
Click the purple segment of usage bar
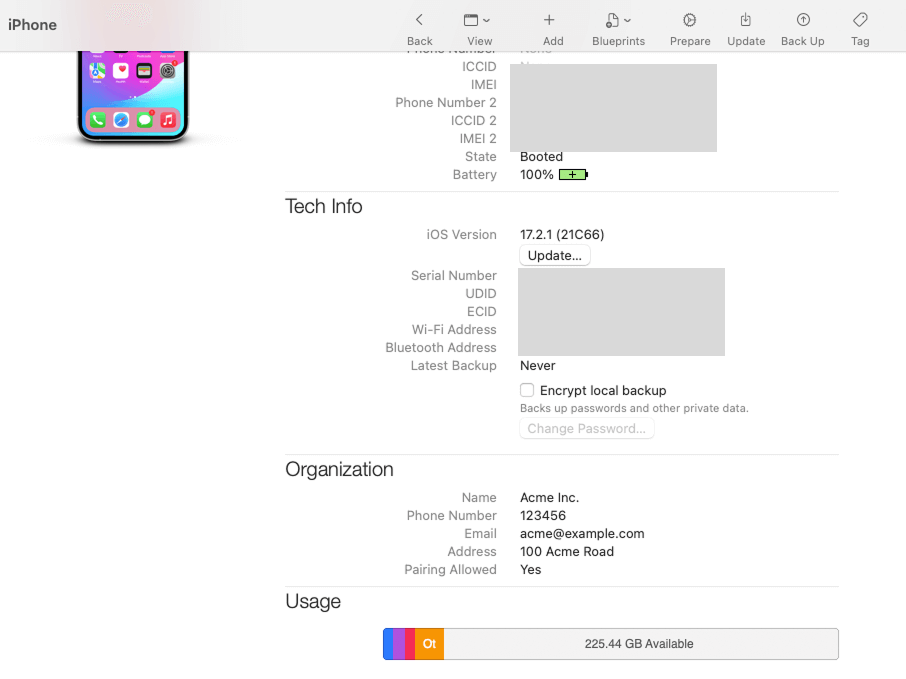(399, 644)
